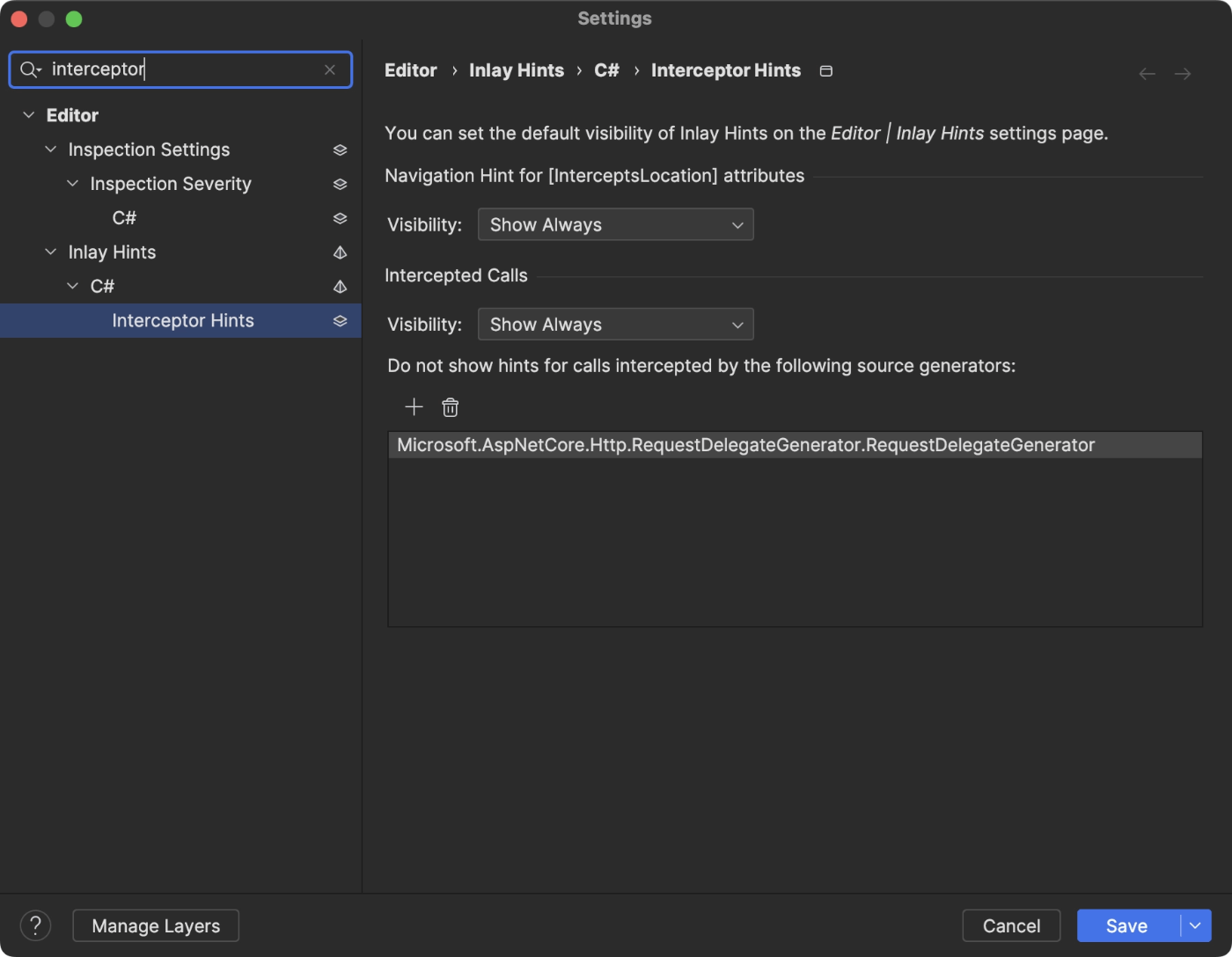Click the help question mark icon
This screenshot has height=957, width=1232.
35,925
